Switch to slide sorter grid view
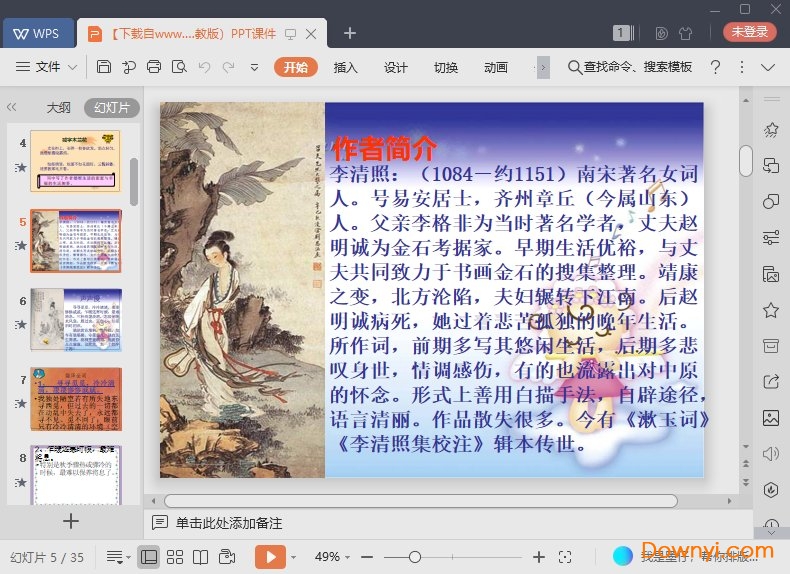 click(x=175, y=557)
